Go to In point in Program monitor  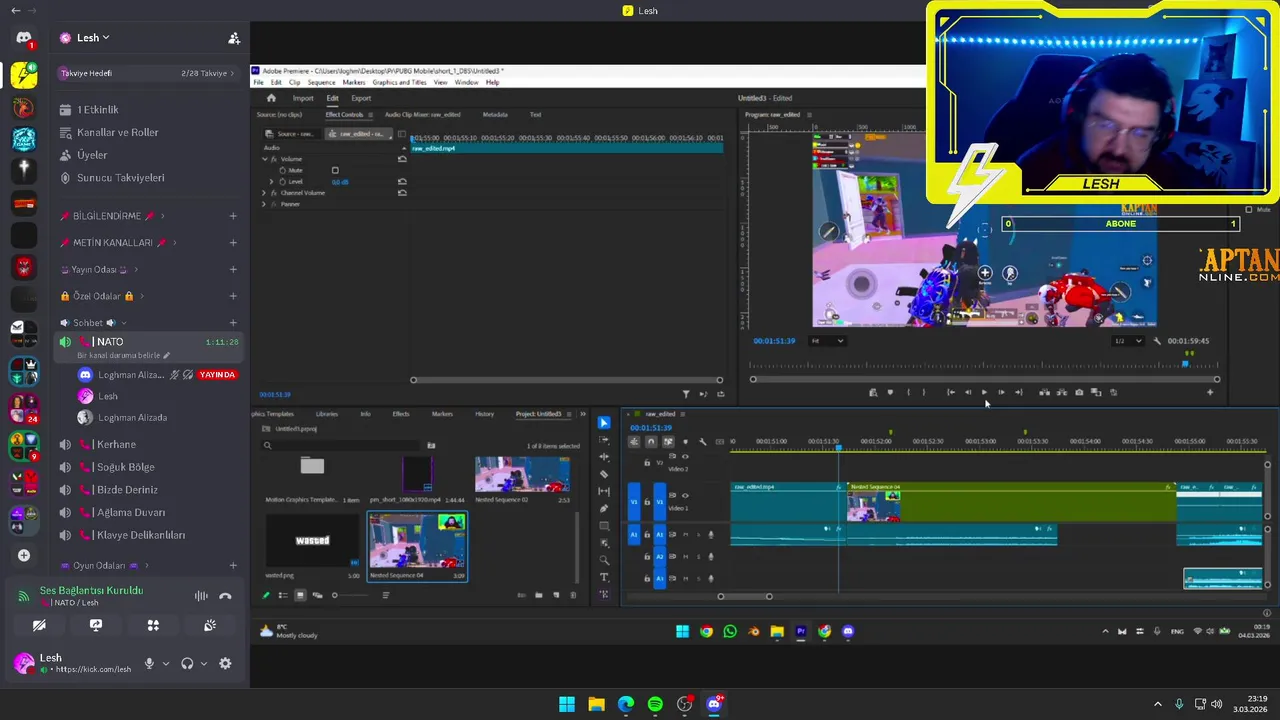point(951,392)
